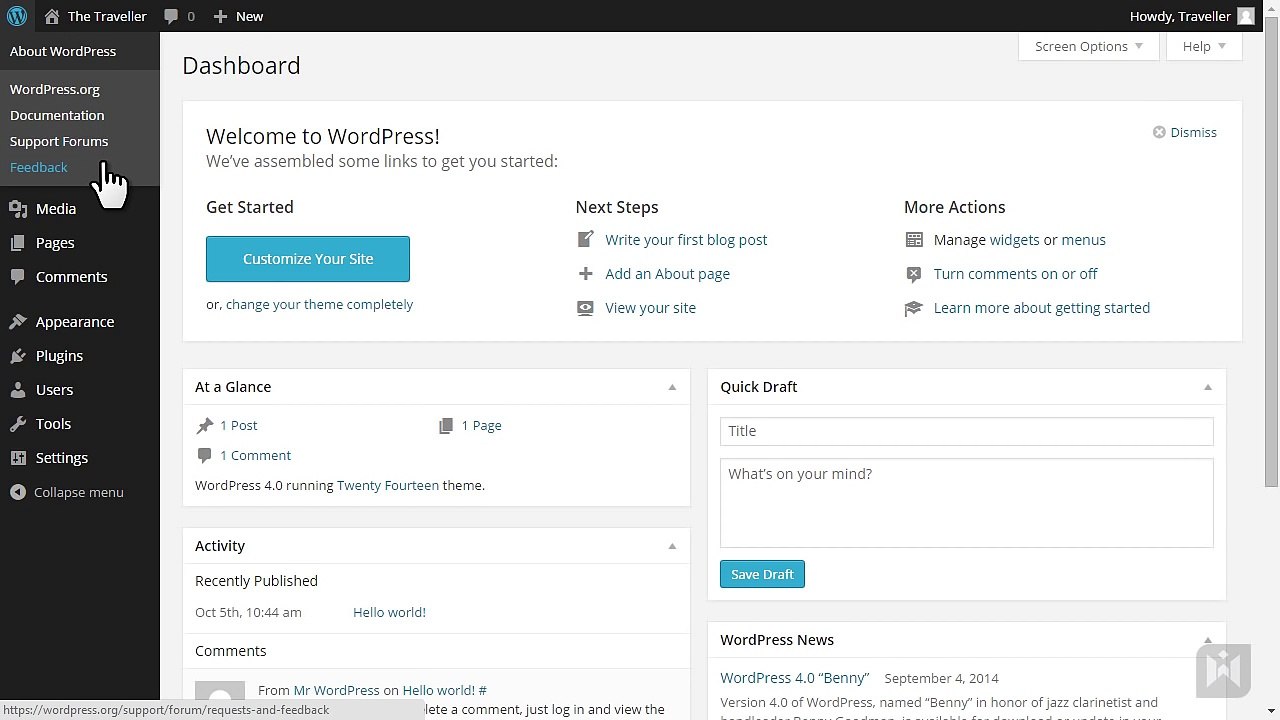Image resolution: width=1280 pixels, height=720 pixels.
Task: Open the menus link
Action: [x=1083, y=240]
